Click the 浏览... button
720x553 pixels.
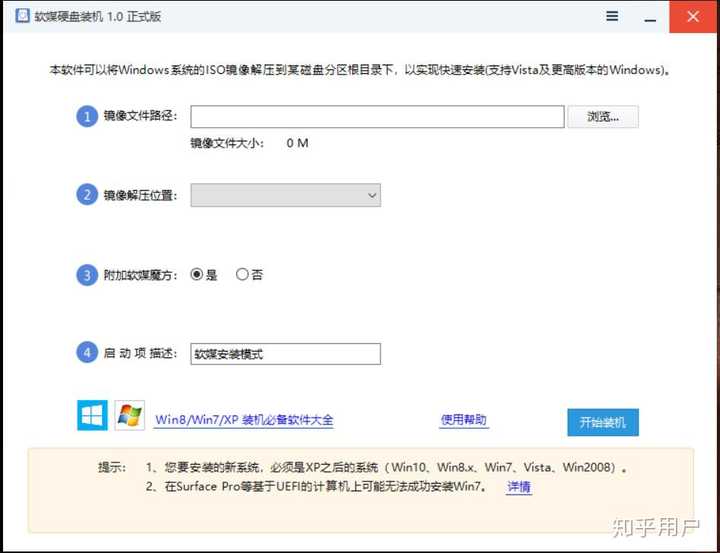point(603,117)
